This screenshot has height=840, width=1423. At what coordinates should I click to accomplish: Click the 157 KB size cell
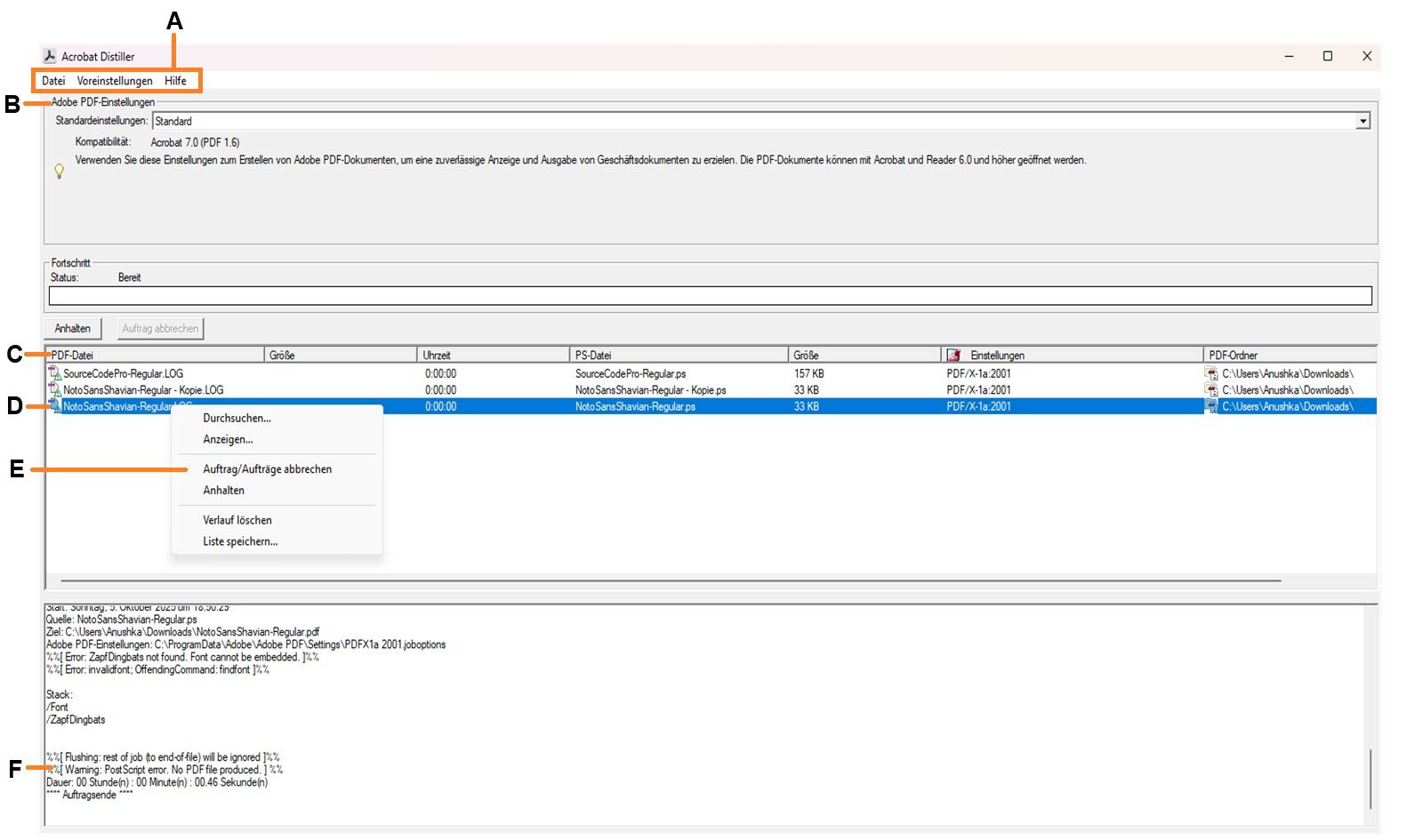[x=809, y=374]
